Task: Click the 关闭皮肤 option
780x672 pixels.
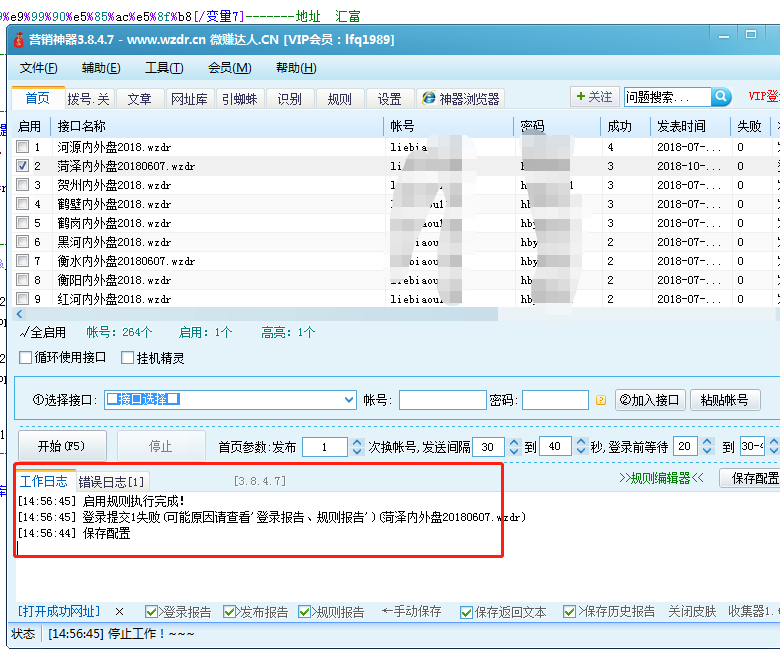Action: (x=692, y=611)
